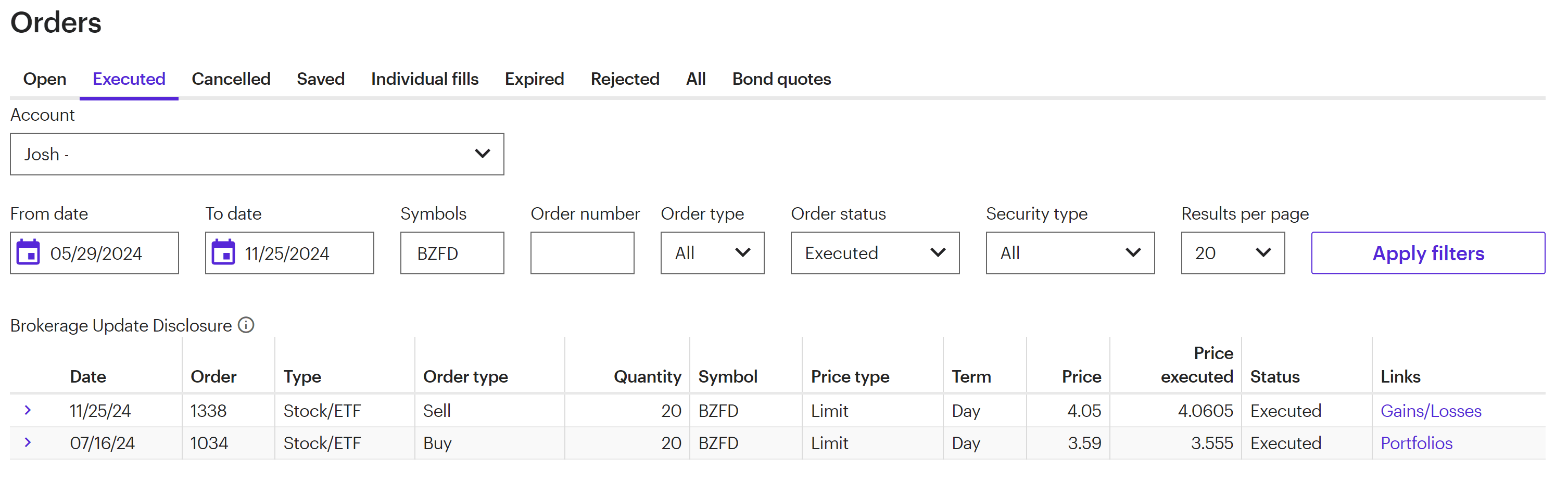Open the Portfolios link
Viewport: 1568px width, 482px height.
pyautogui.click(x=1416, y=443)
